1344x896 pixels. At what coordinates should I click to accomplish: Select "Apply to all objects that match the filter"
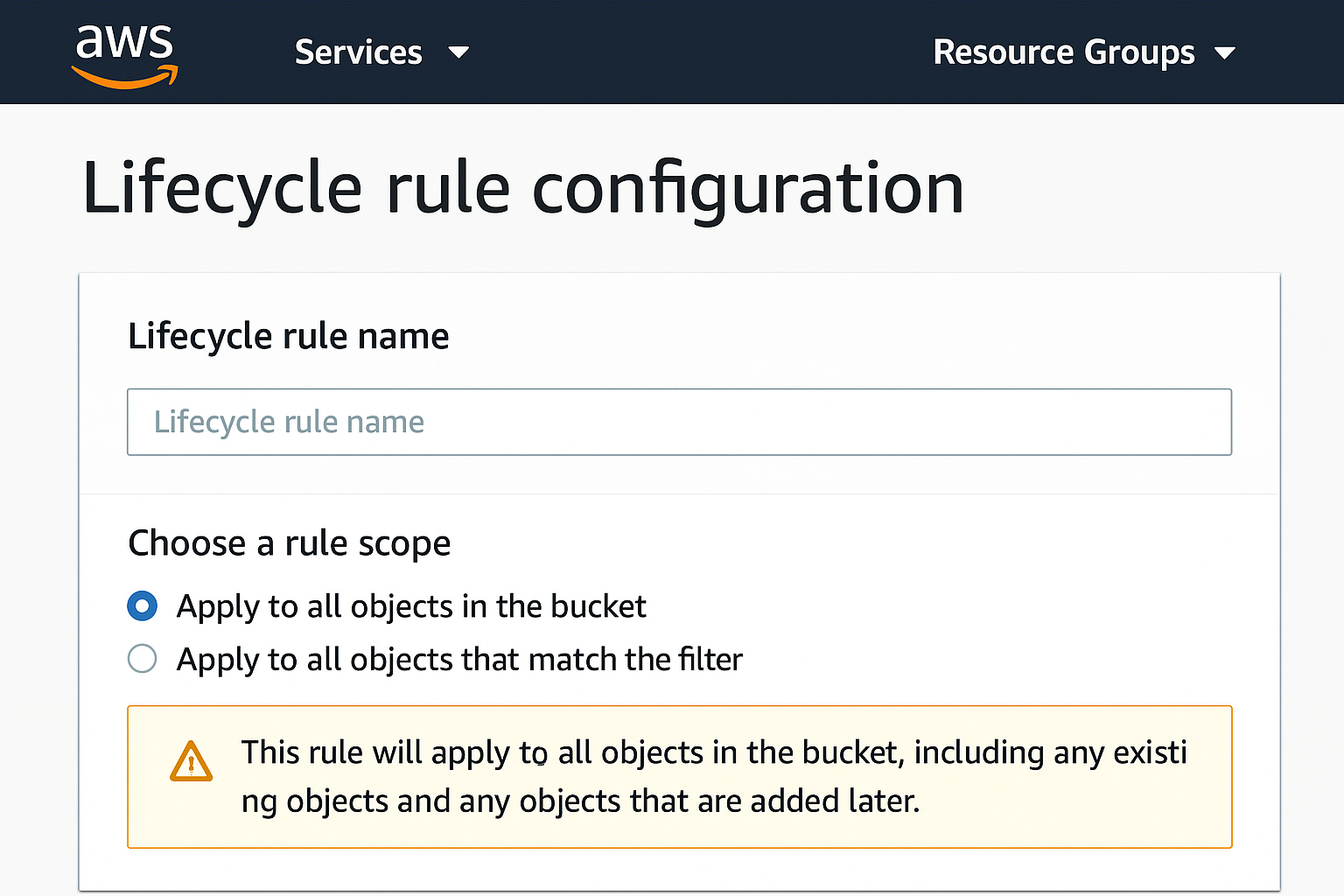142,659
